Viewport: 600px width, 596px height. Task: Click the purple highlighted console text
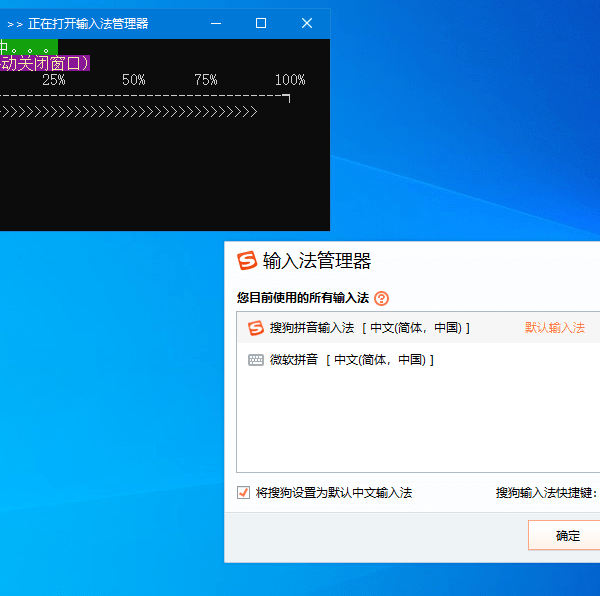pyautogui.click(x=45, y=63)
